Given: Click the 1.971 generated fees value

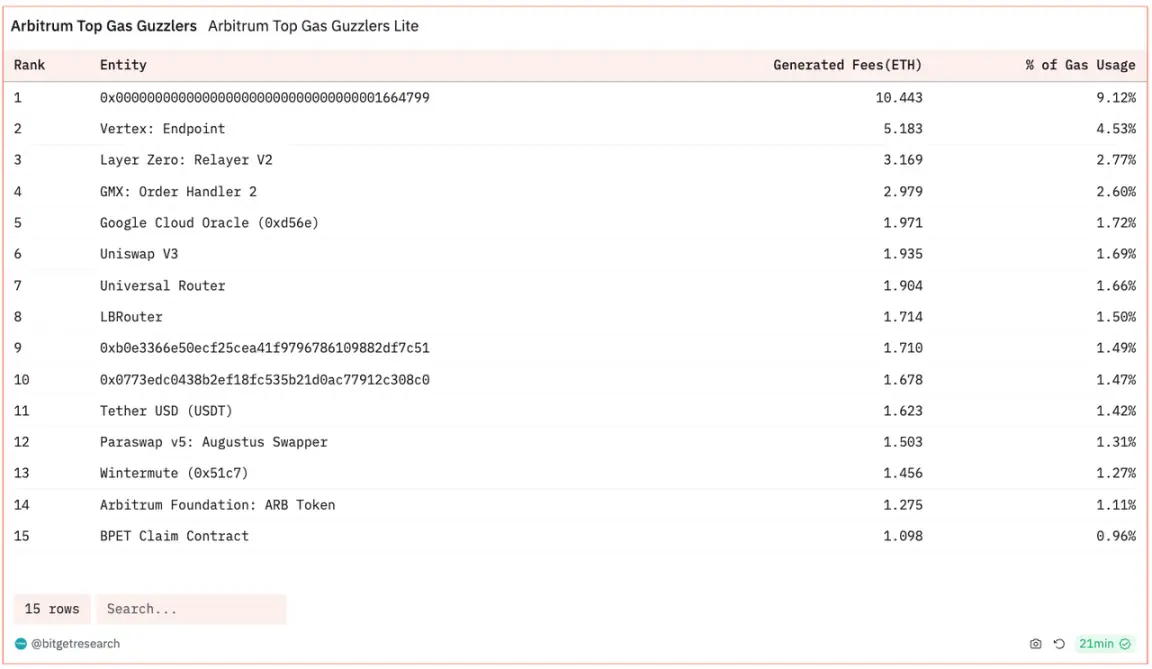Looking at the screenshot, I should point(903,223).
